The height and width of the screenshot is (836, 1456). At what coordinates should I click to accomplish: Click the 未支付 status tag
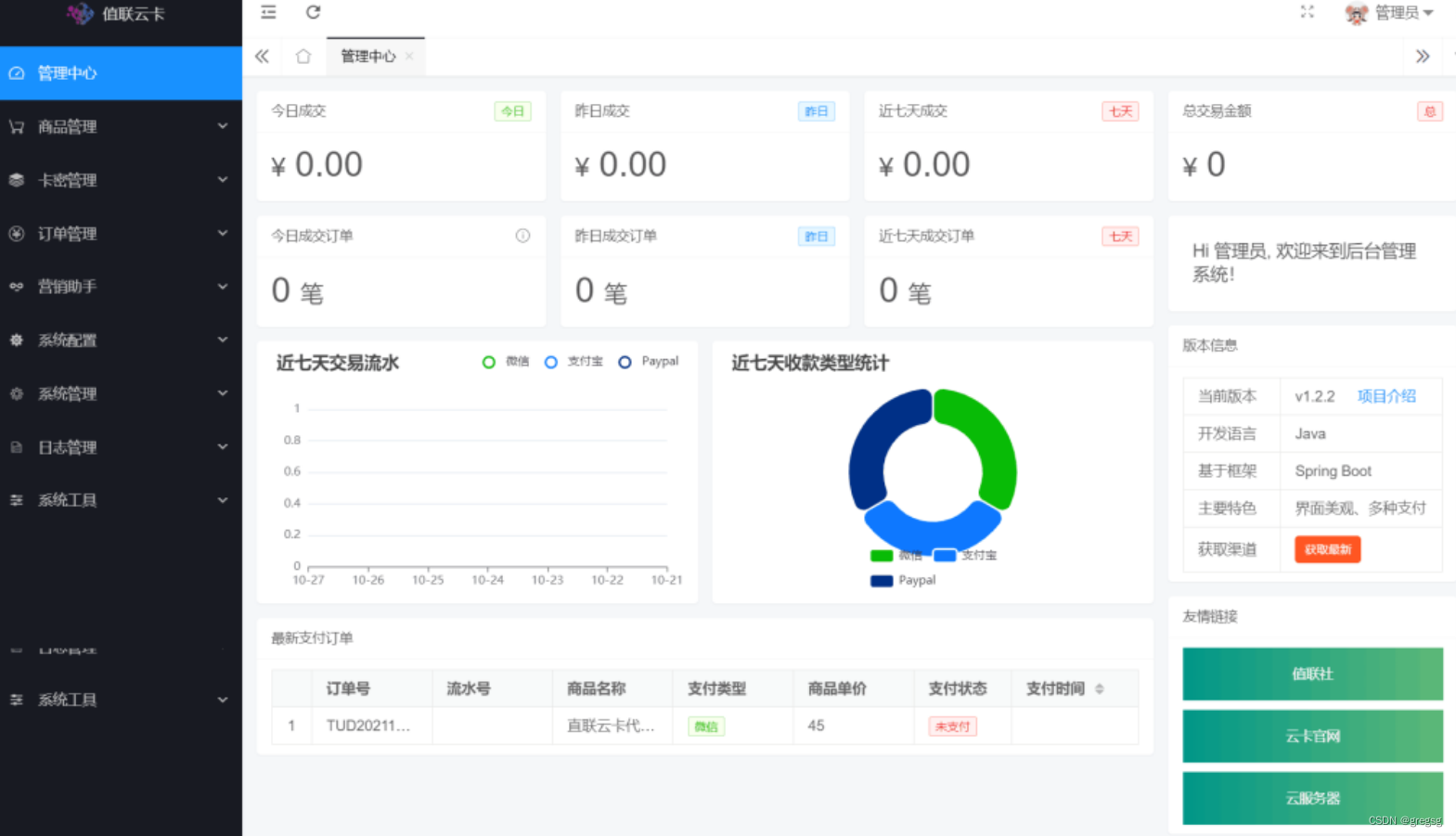click(x=953, y=727)
